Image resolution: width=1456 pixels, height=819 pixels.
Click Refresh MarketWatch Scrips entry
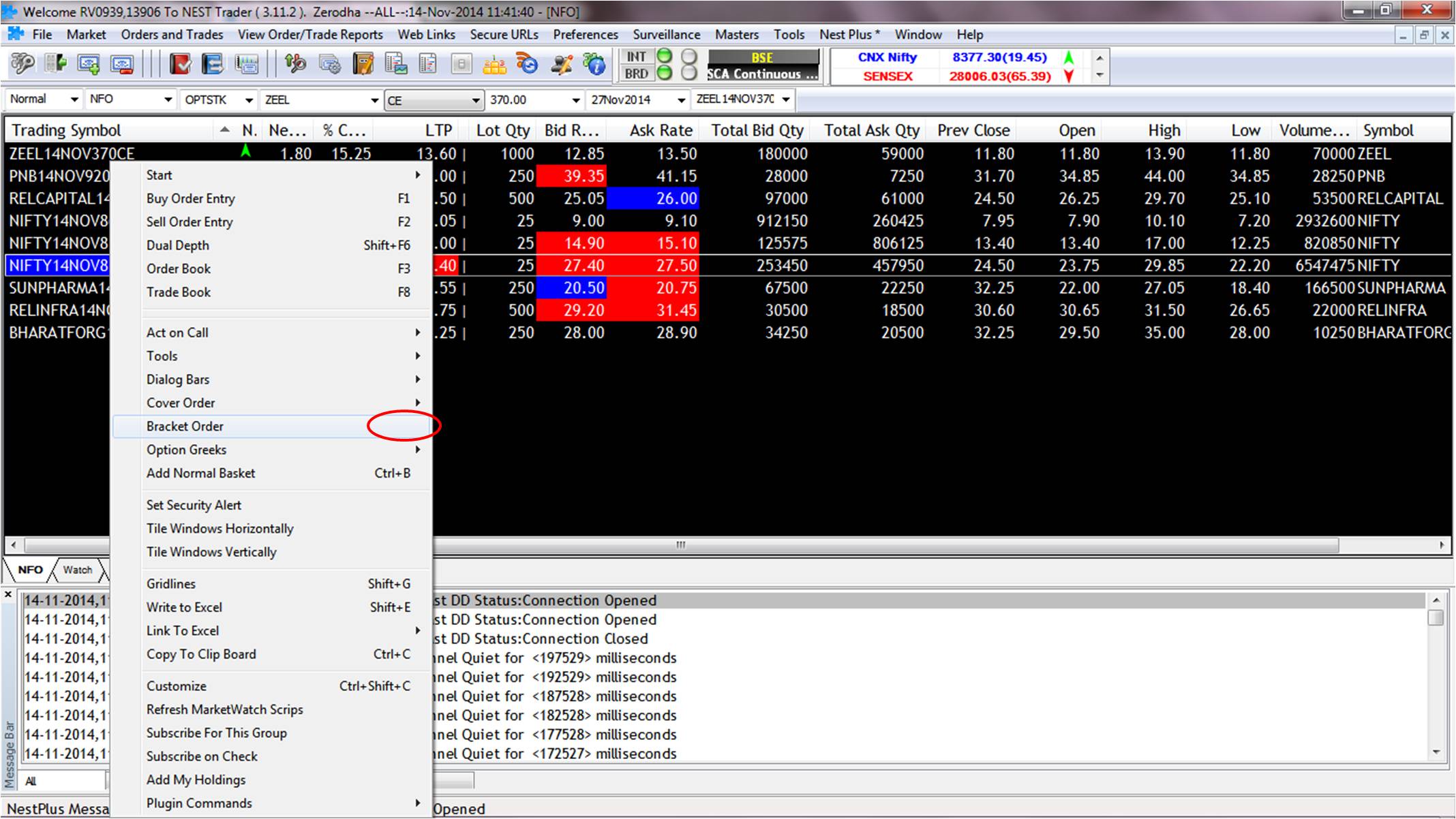point(271,709)
